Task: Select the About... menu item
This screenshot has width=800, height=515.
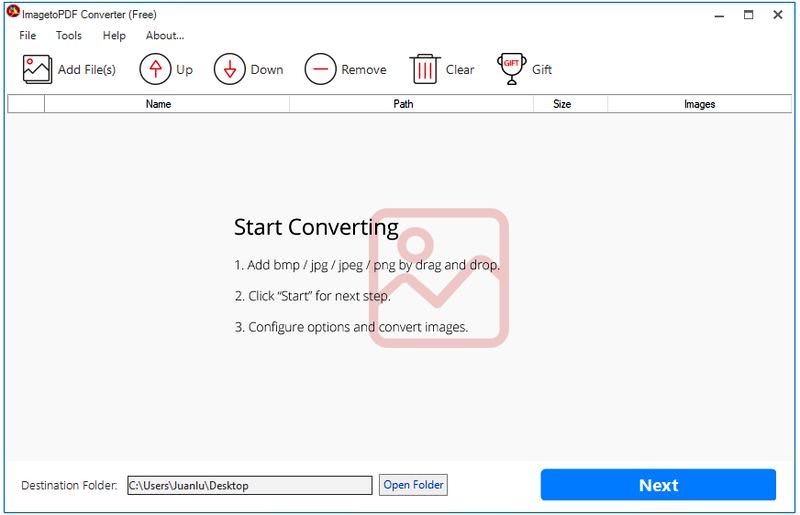Action: tap(165, 36)
